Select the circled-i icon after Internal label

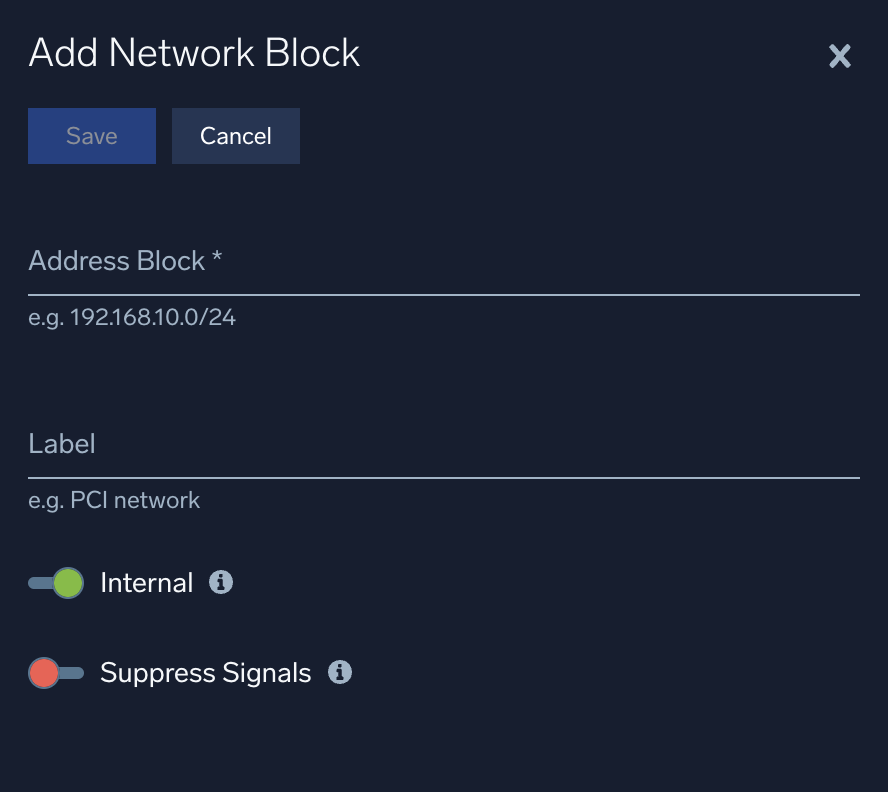coord(222,582)
